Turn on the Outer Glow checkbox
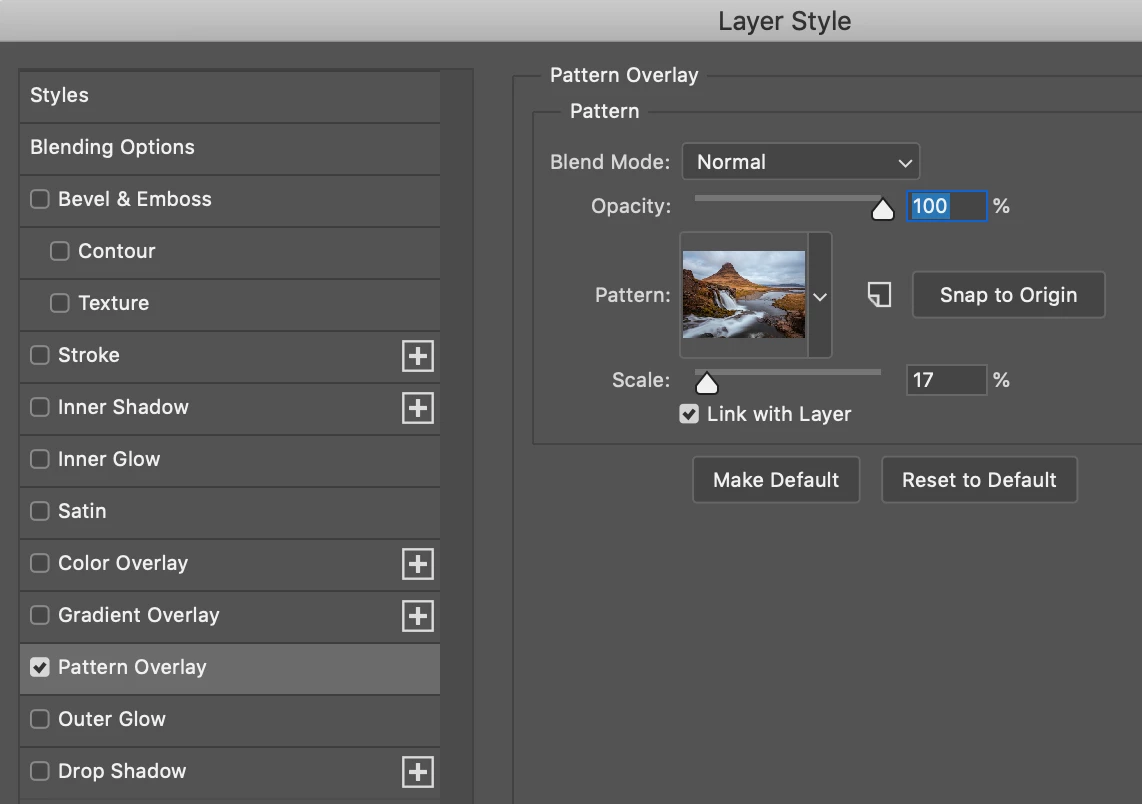Viewport: 1142px width, 804px height. pos(40,719)
